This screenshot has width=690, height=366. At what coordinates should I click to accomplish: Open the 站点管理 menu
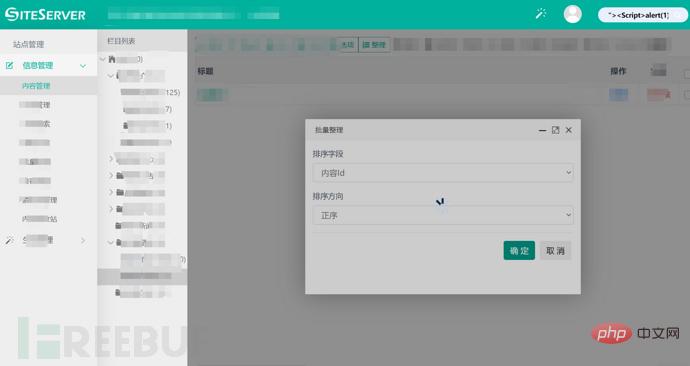(29, 44)
